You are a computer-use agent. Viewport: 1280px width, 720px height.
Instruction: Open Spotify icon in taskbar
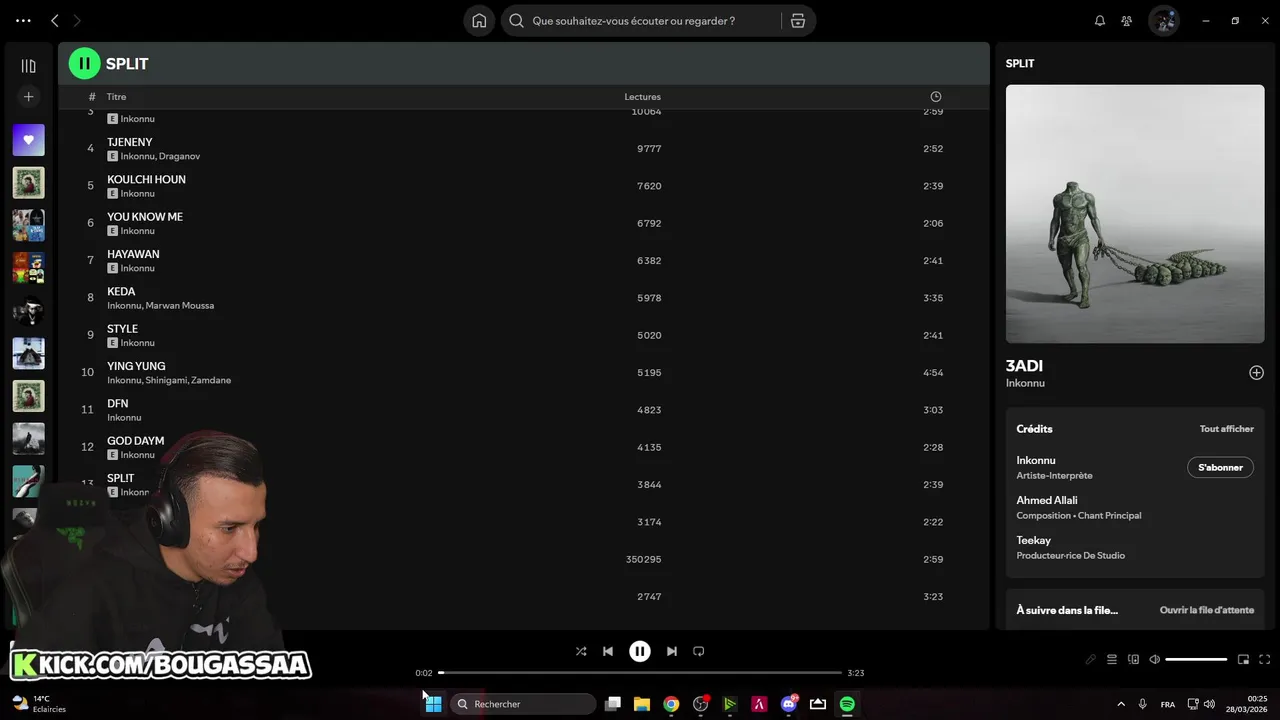point(847,704)
